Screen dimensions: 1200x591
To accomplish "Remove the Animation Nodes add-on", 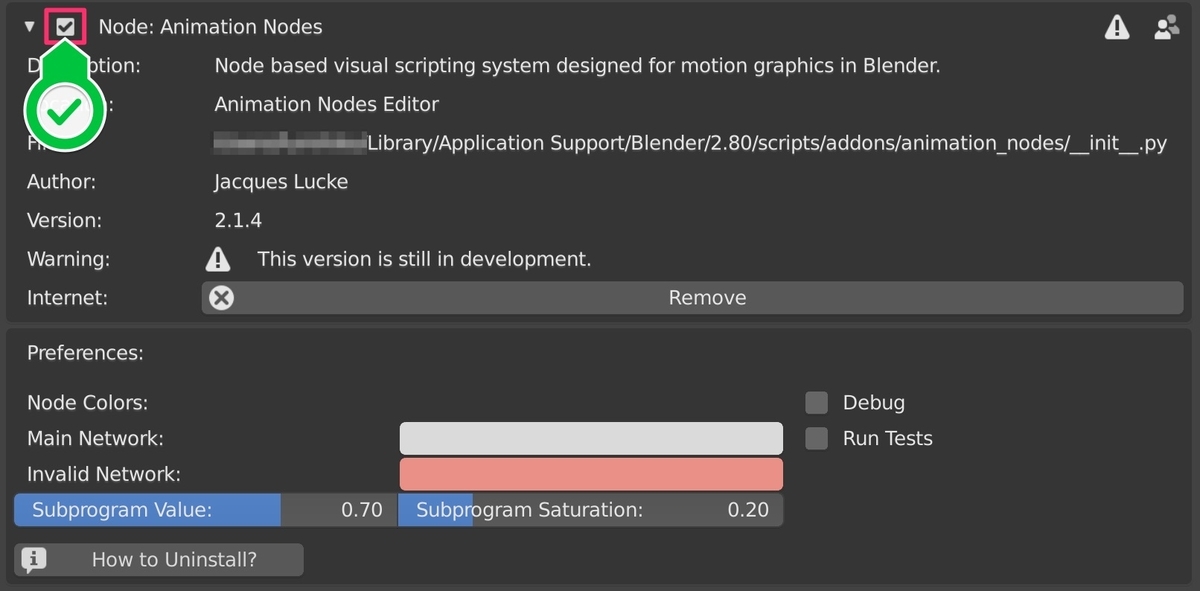I will (692, 298).
